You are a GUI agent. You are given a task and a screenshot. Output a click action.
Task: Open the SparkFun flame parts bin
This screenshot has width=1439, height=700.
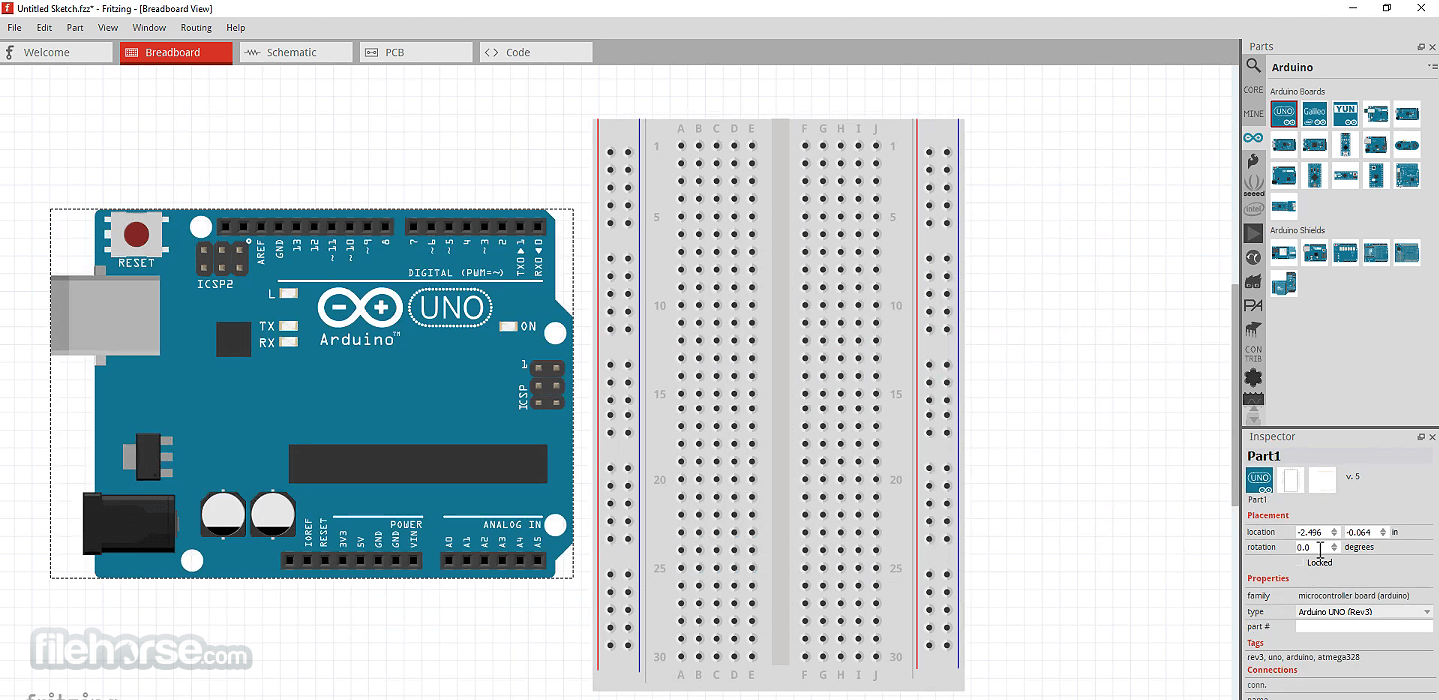tap(1253, 161)
